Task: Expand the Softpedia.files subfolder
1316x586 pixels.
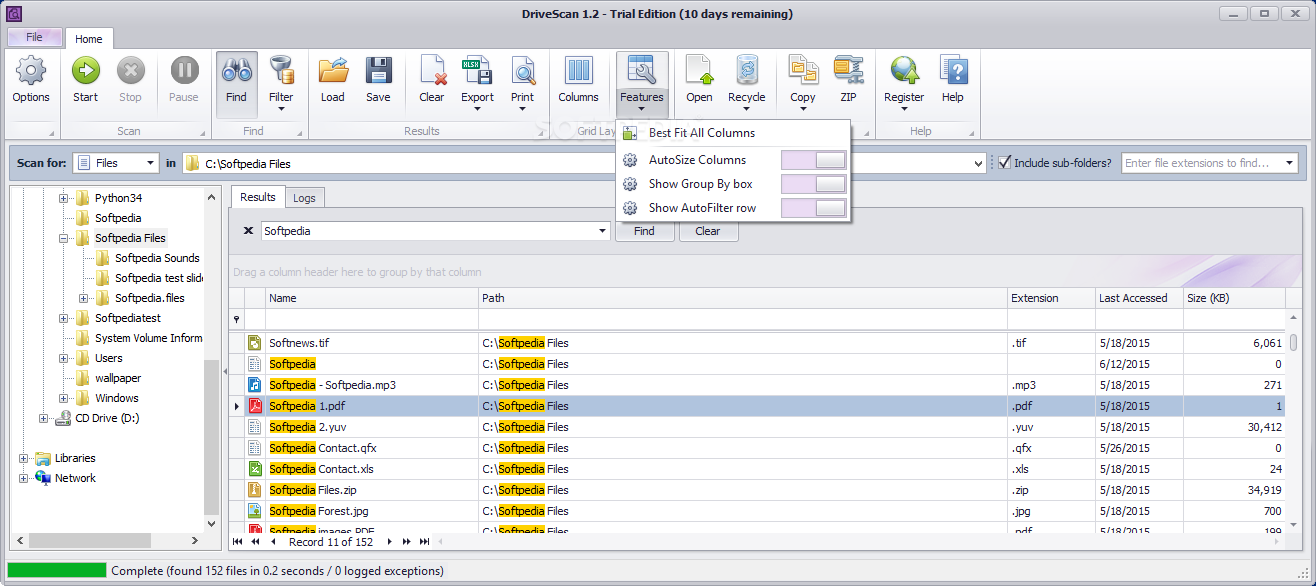Action: tap(84, 298)
